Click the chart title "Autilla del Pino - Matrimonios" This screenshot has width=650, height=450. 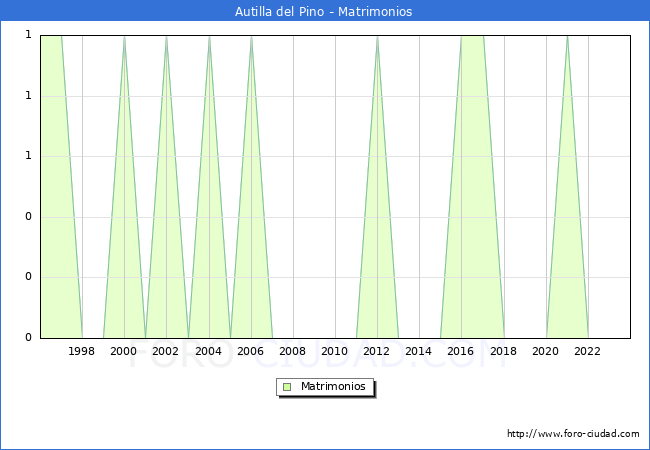(x=323, y=11)
